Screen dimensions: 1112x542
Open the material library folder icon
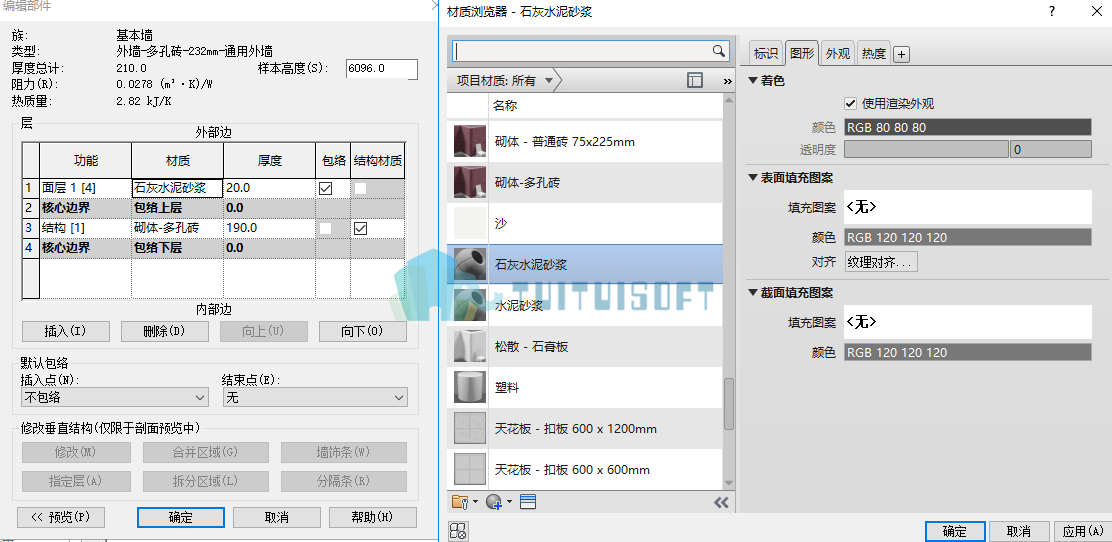[460, 502]
